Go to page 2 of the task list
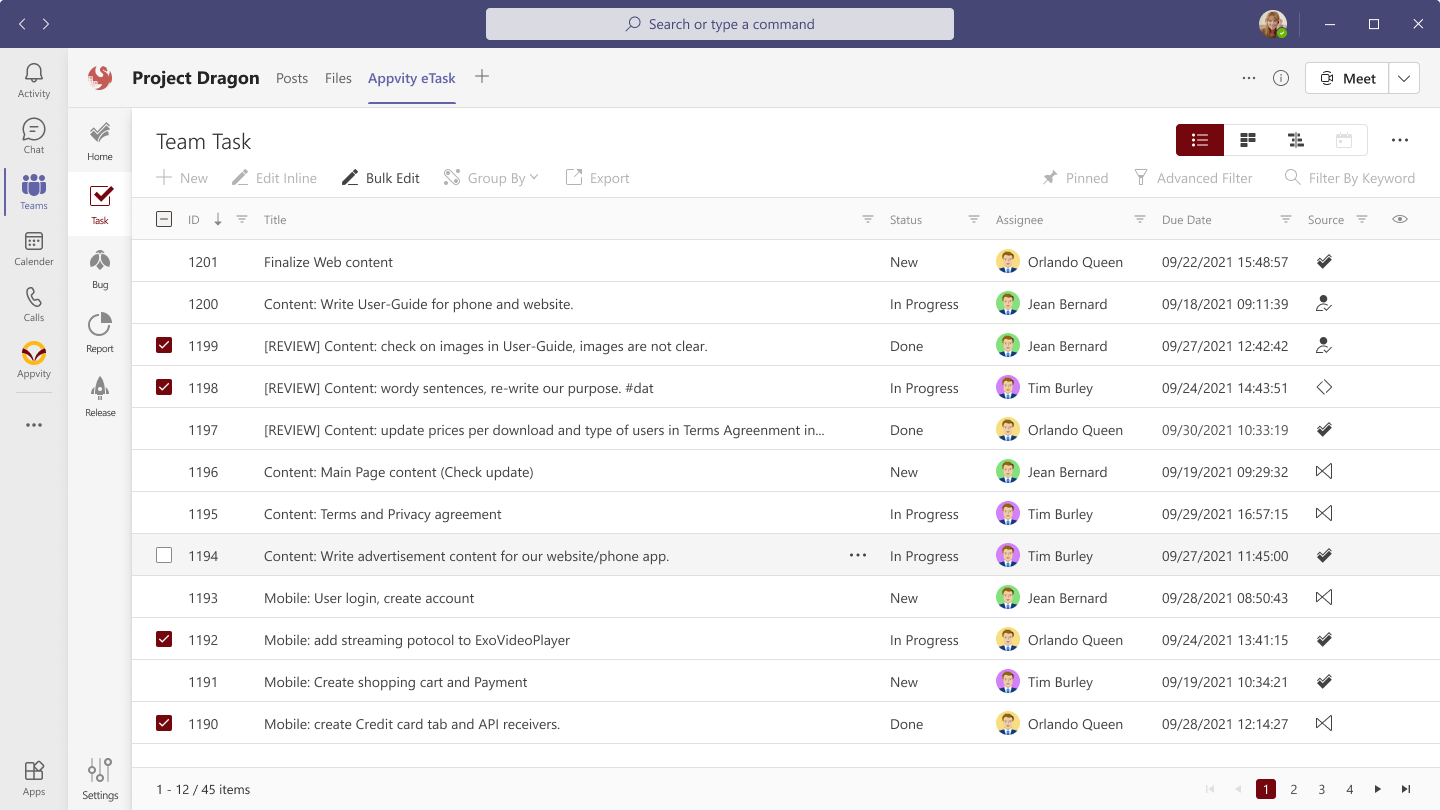1440x810 pixels. click(1294, 789)
